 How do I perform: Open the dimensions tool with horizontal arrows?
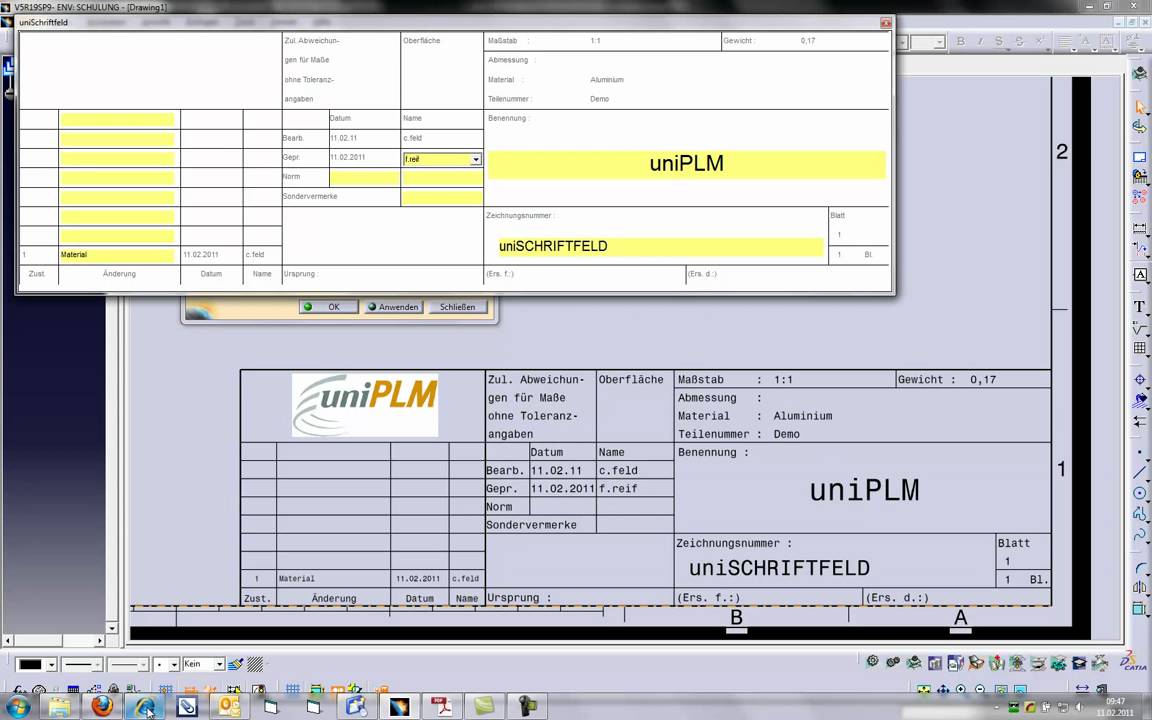(x=1140, y=228)
